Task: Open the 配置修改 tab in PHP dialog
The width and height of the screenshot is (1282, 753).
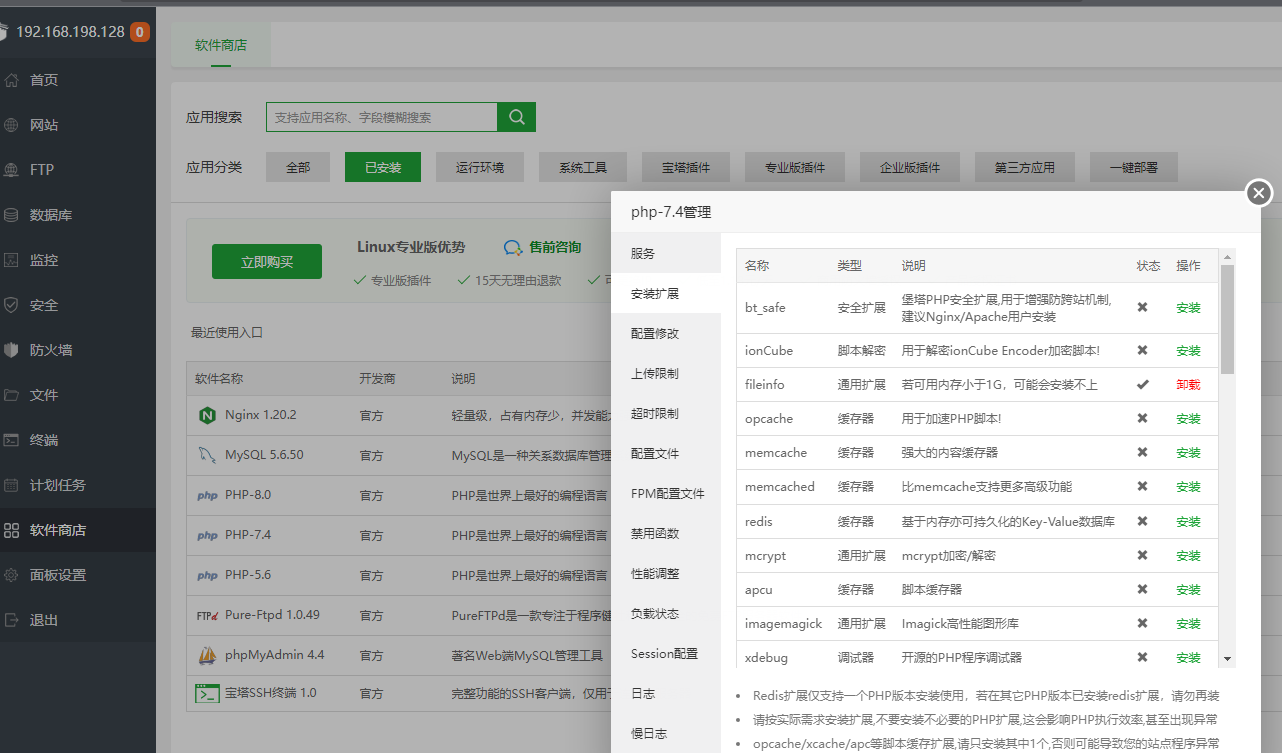Action: (666, 333)
